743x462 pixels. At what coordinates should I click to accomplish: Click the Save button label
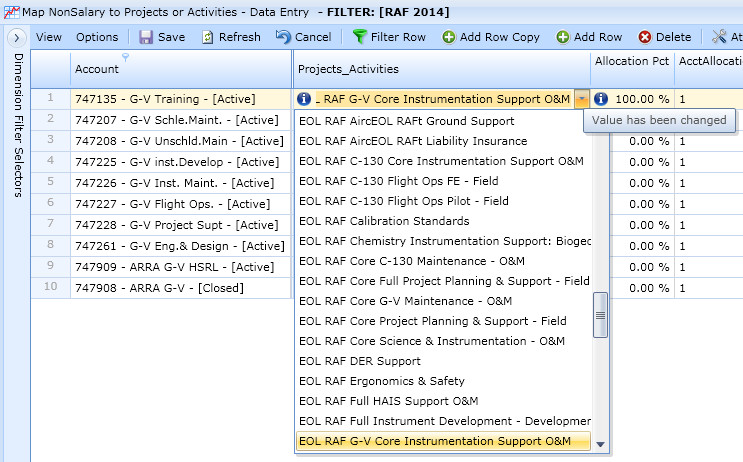(172, 37)
